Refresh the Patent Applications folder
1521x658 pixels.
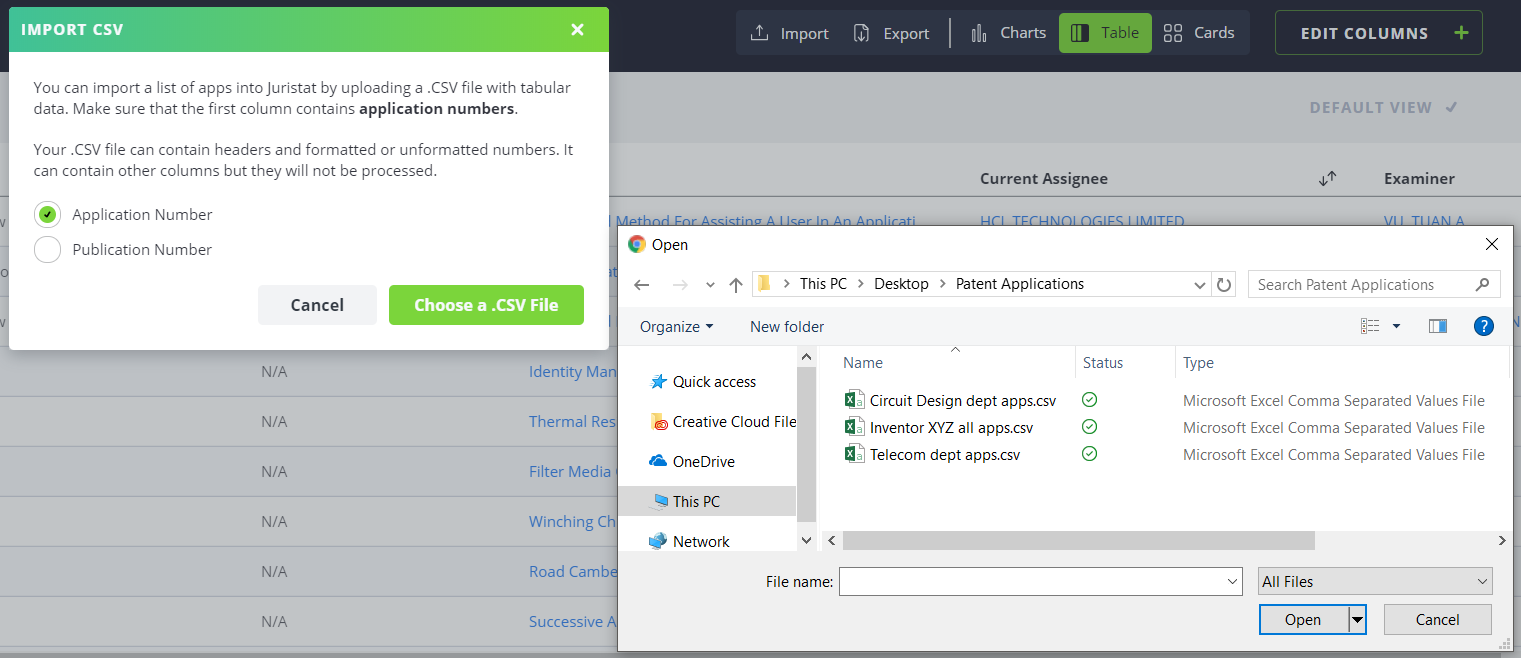pyautogui.click(x=1224, y=285)
